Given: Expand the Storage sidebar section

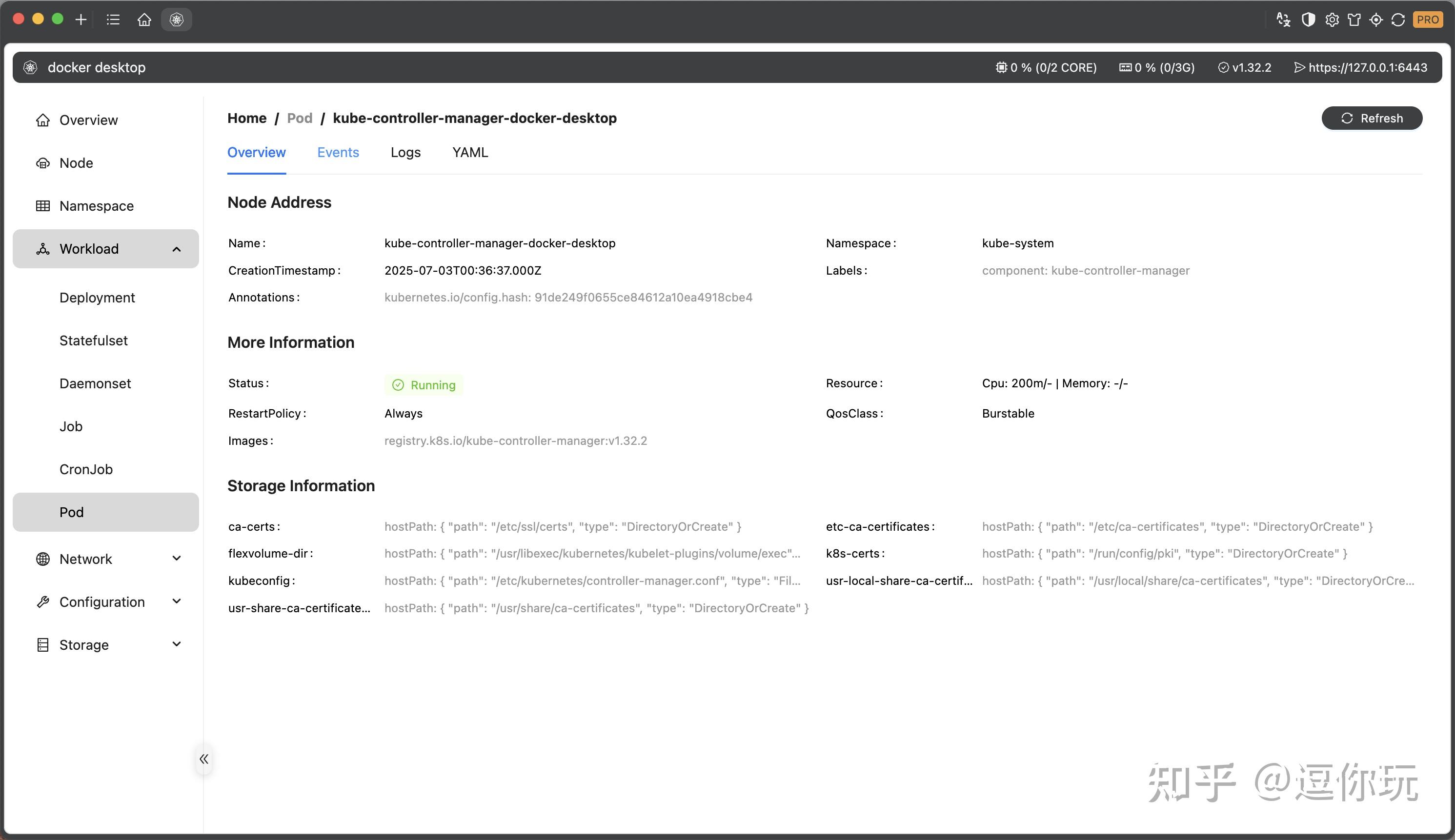Looking at the screenshot, I should click(x=177, y=644).
